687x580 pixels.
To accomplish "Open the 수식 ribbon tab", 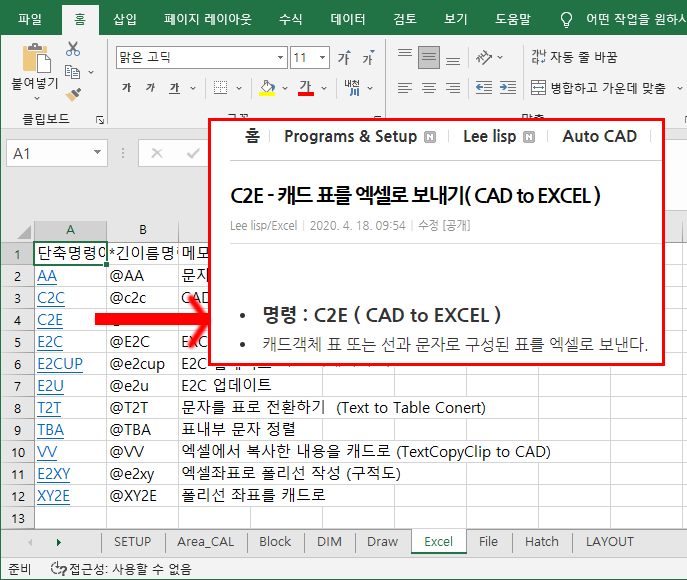I will coord(290,19).
